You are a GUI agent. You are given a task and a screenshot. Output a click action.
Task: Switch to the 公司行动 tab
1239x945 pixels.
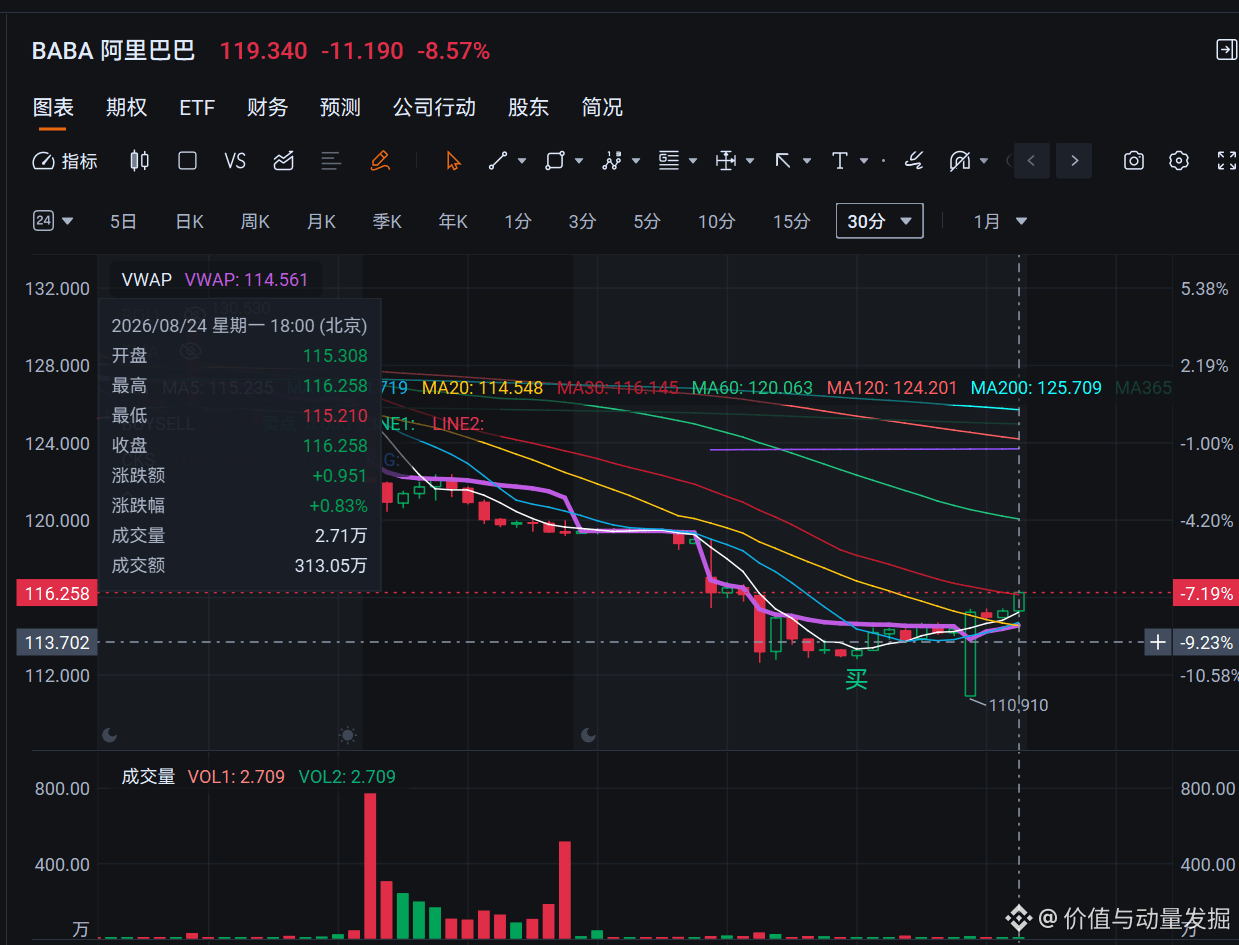[434, 107]
